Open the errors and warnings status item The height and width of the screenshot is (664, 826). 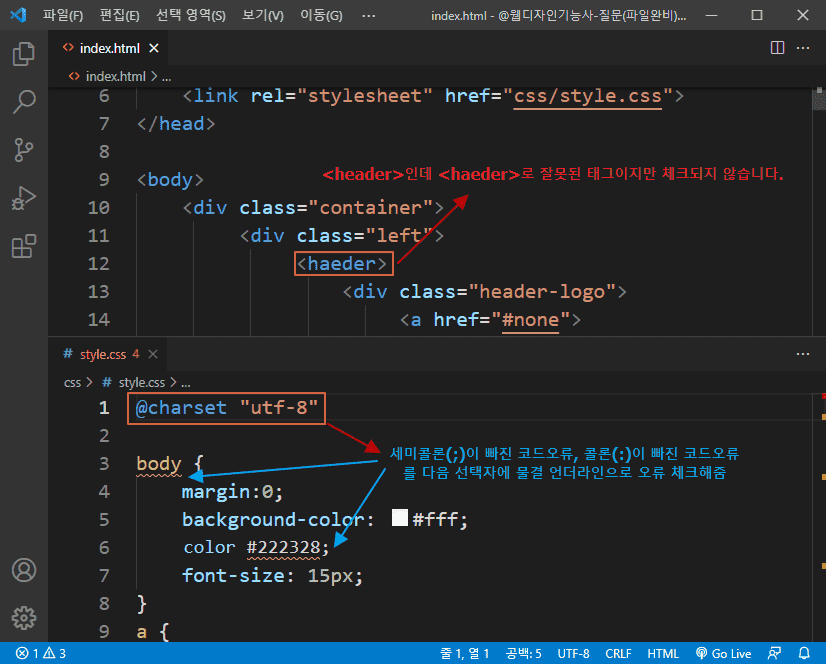41,653
